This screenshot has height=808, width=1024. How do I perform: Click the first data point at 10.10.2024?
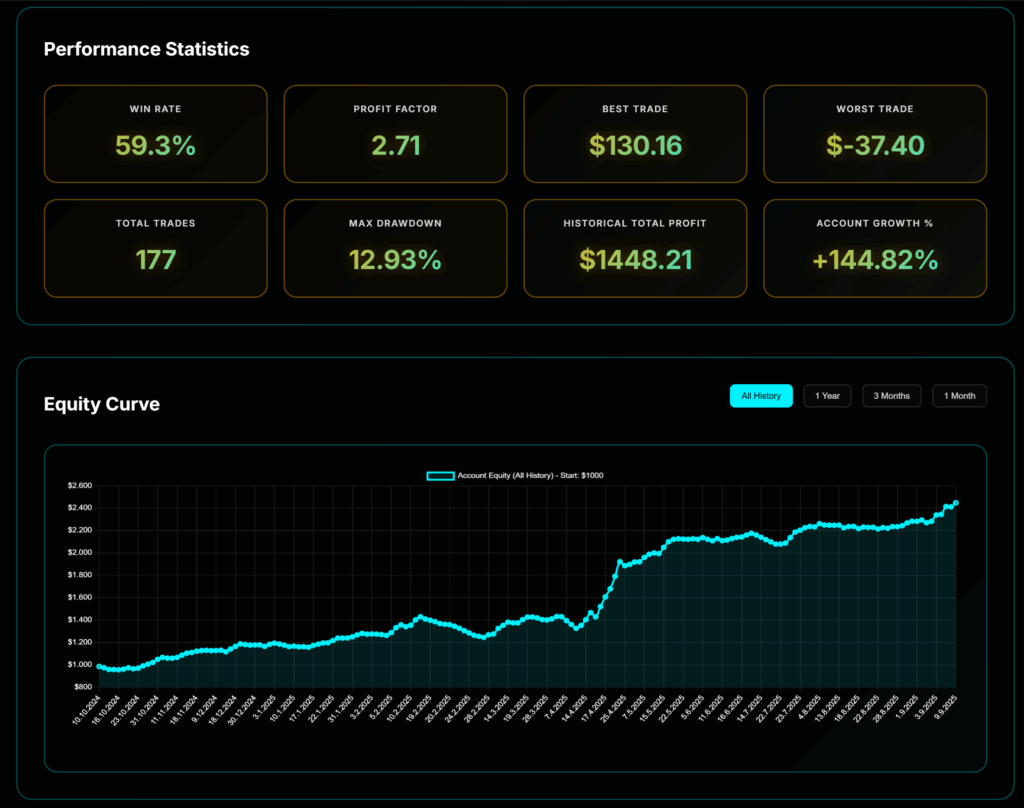[x=98, y=665]
